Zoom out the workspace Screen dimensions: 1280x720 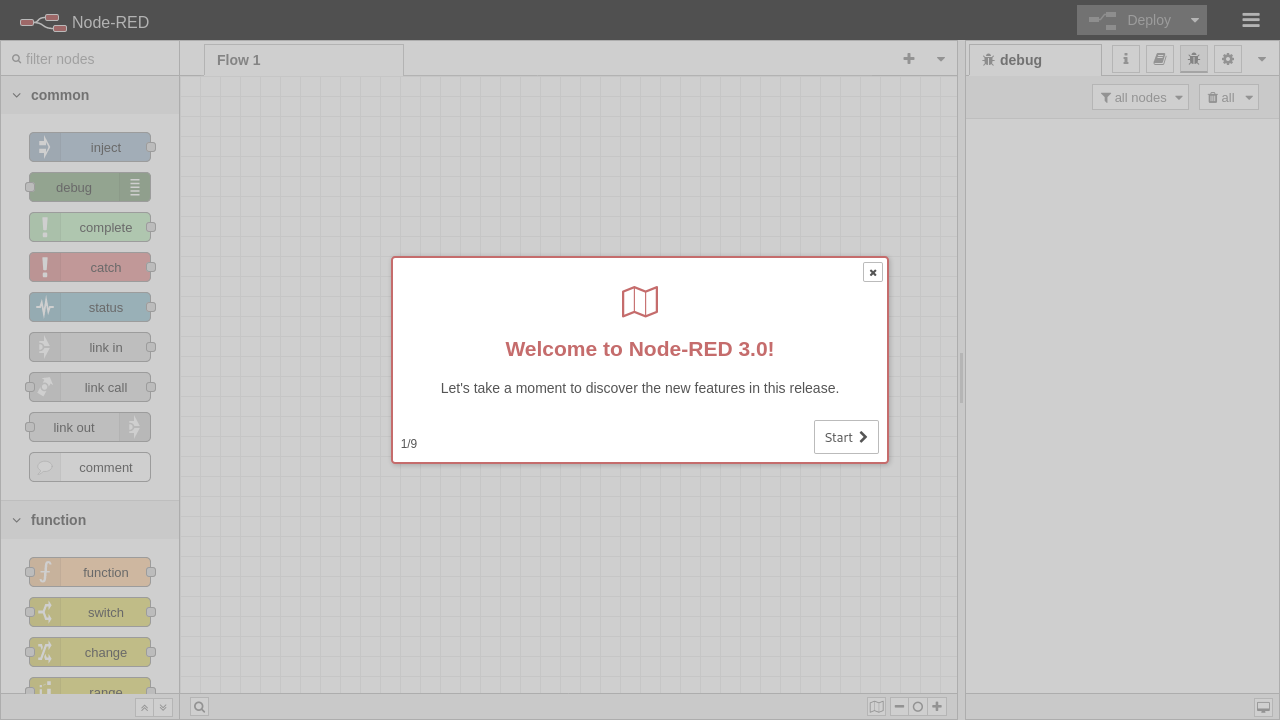[899, 707]
